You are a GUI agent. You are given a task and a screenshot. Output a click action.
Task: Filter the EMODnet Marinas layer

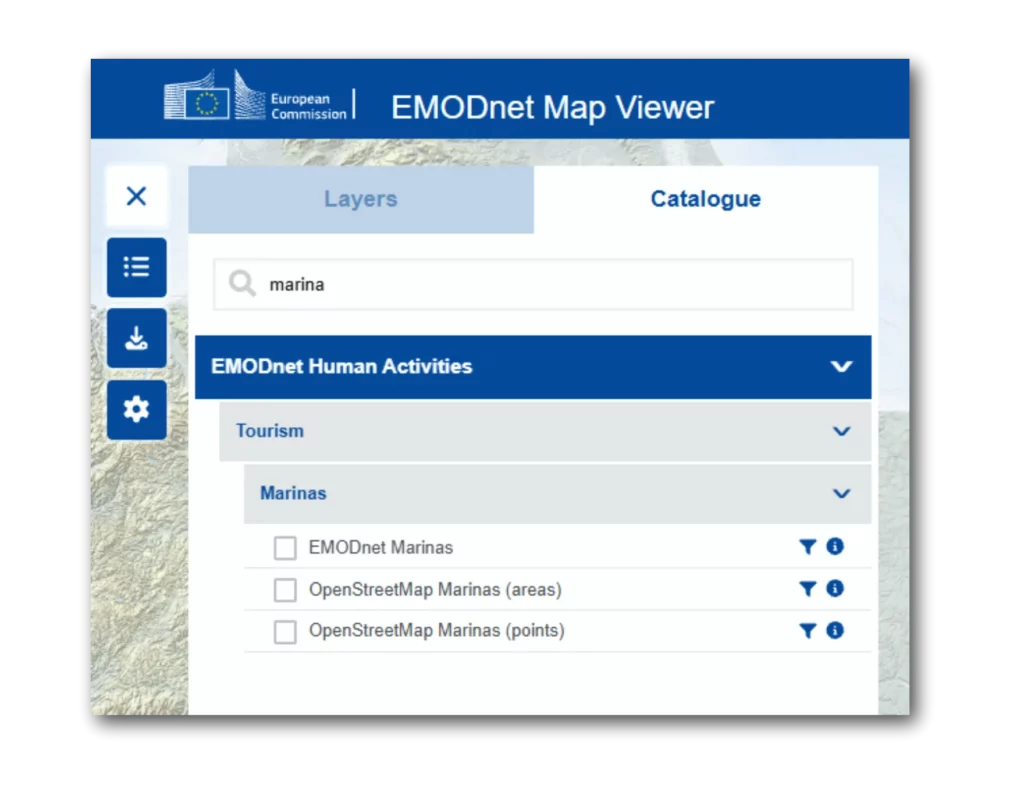click(x=807, y=546)
